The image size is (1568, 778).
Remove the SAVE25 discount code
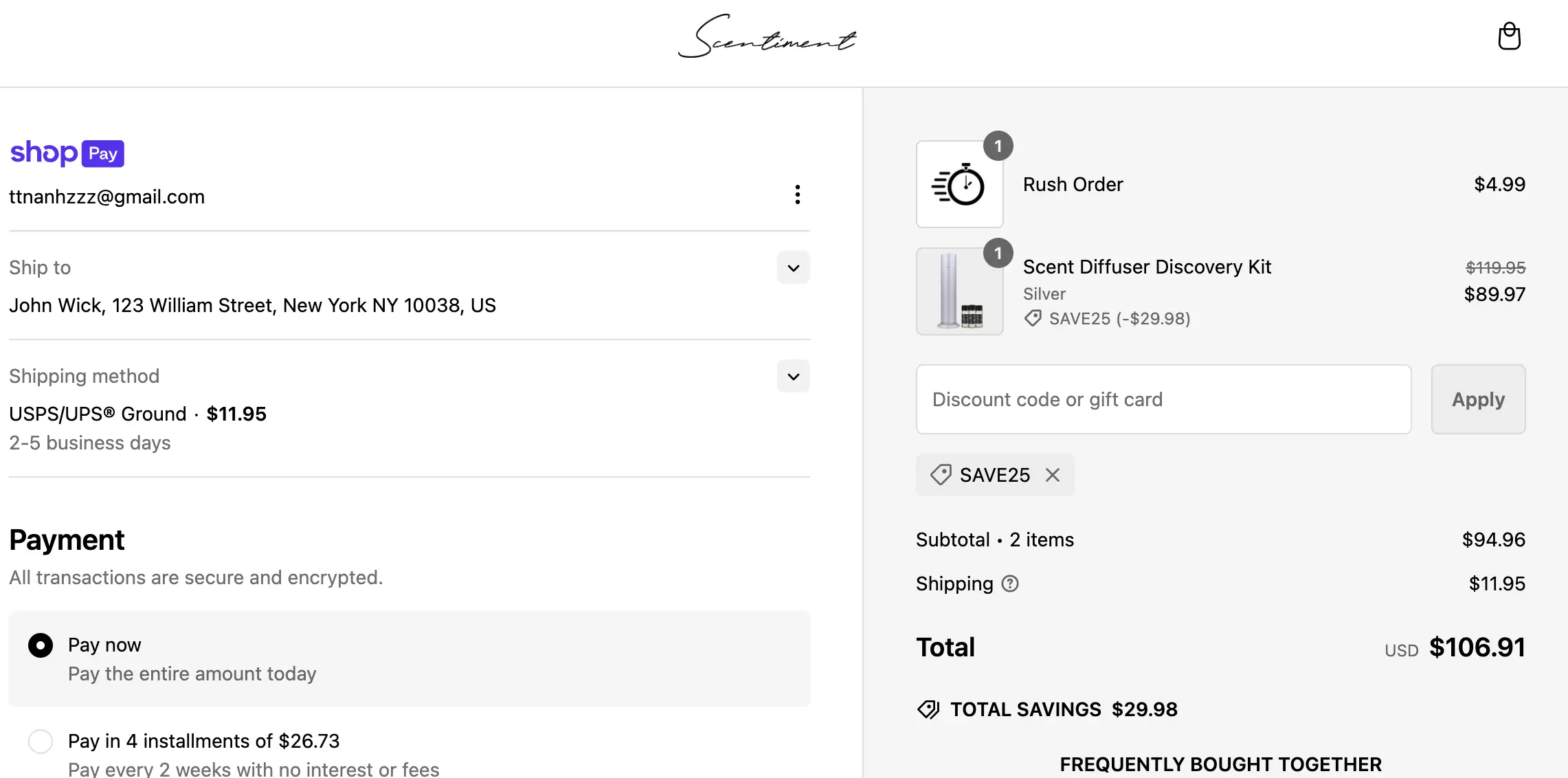tap(1053, 475)
